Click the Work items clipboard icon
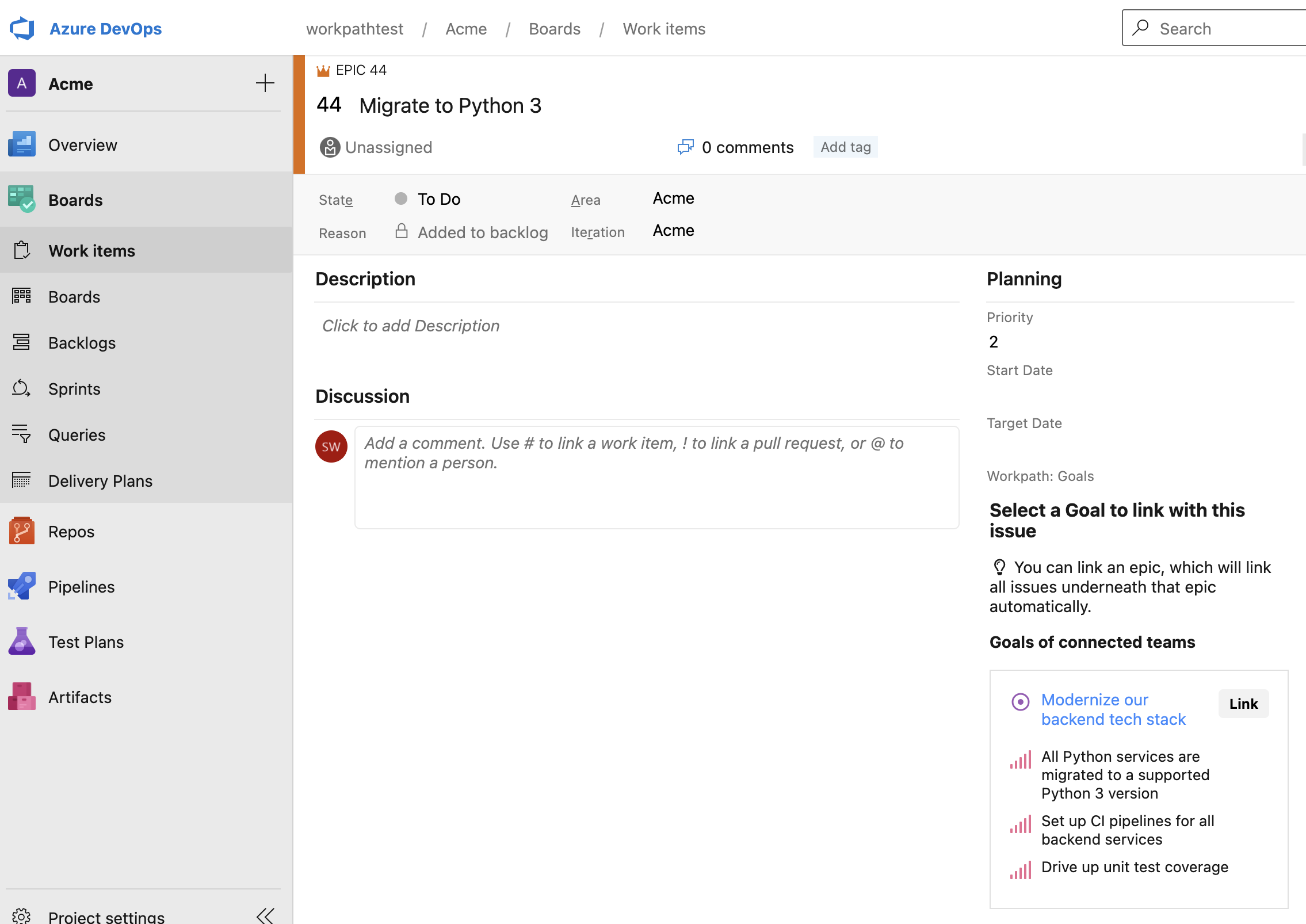Screen dimensions: 1306x924 pos(22,250)
